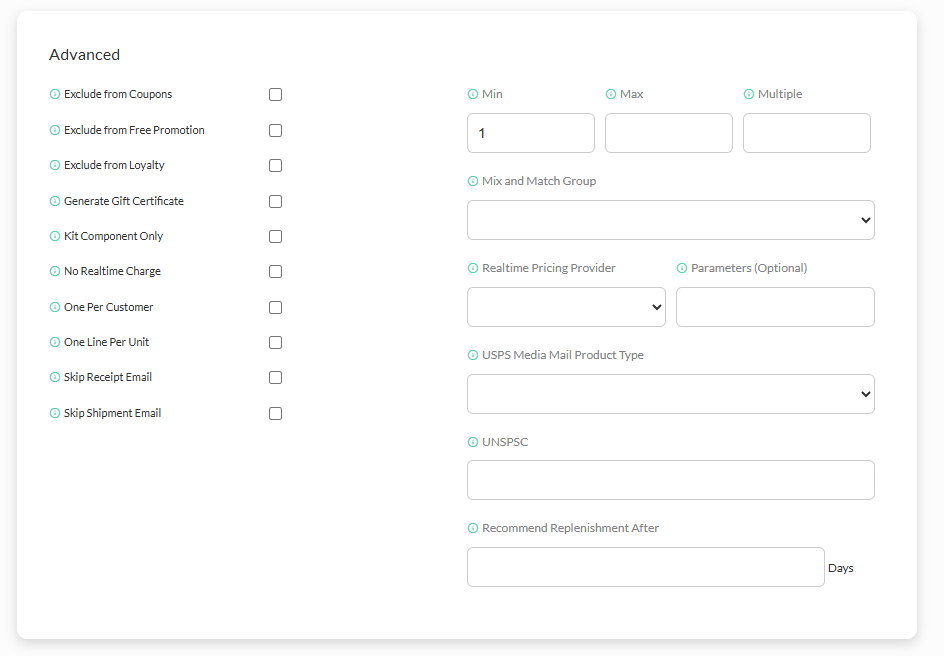Screen dimensions: 944x656
Task: Click info icon next to Multiple
Action: [748, 94]
